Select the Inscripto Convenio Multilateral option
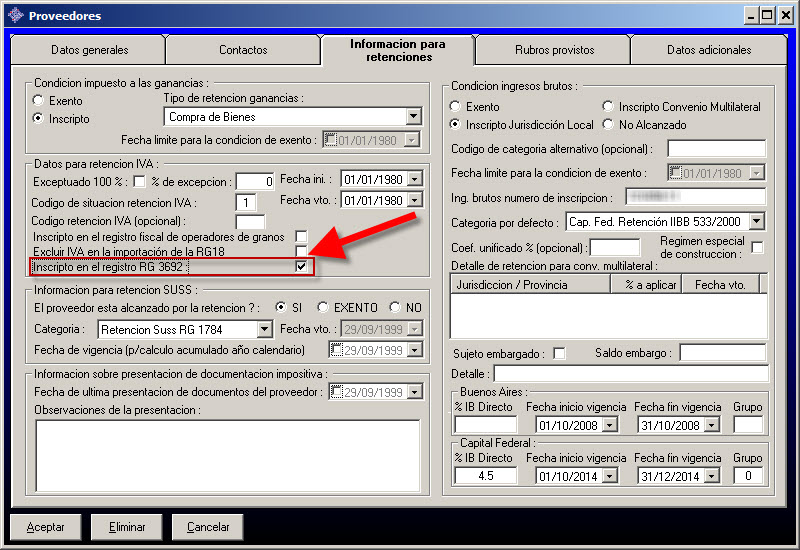This screenshot has width=800, height=550. pyautogui.click(x=609, y=107)
